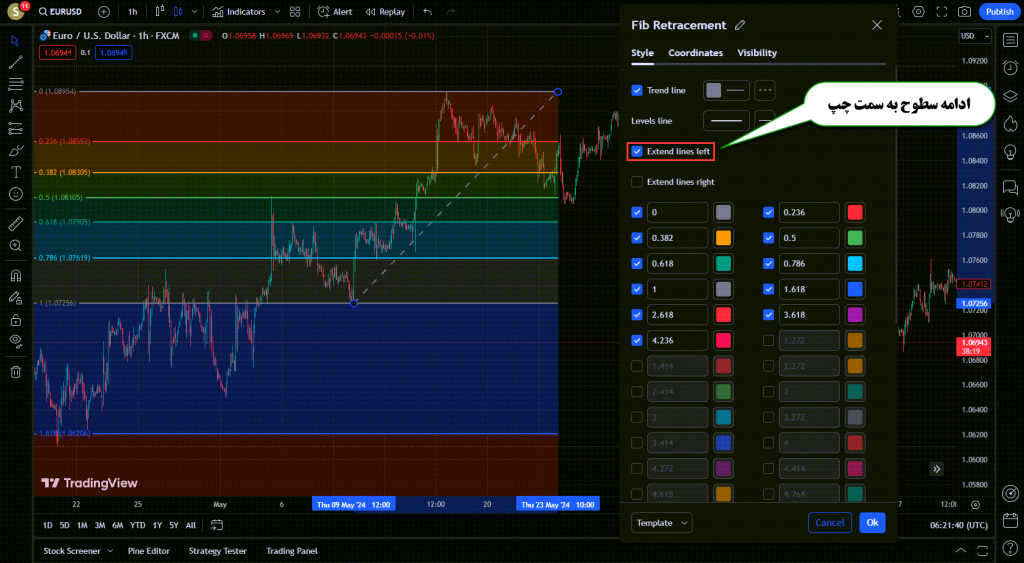Rename Fib Retracement using pencil icon
Image resolution: width=1024 pixels, height=563 pixels.
[x=740, y=25]
